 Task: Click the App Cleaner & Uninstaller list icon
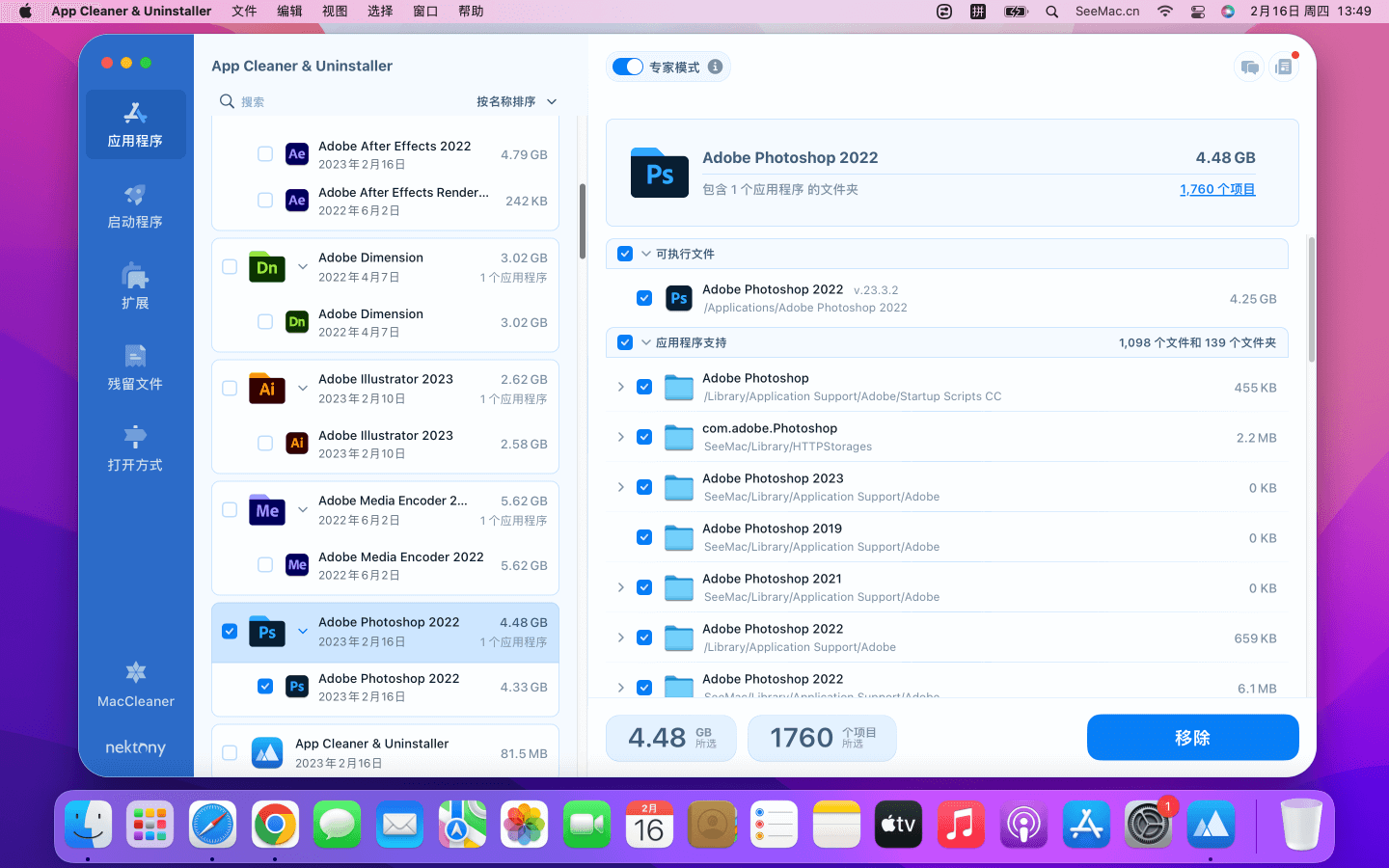click(x=267, y=752)
